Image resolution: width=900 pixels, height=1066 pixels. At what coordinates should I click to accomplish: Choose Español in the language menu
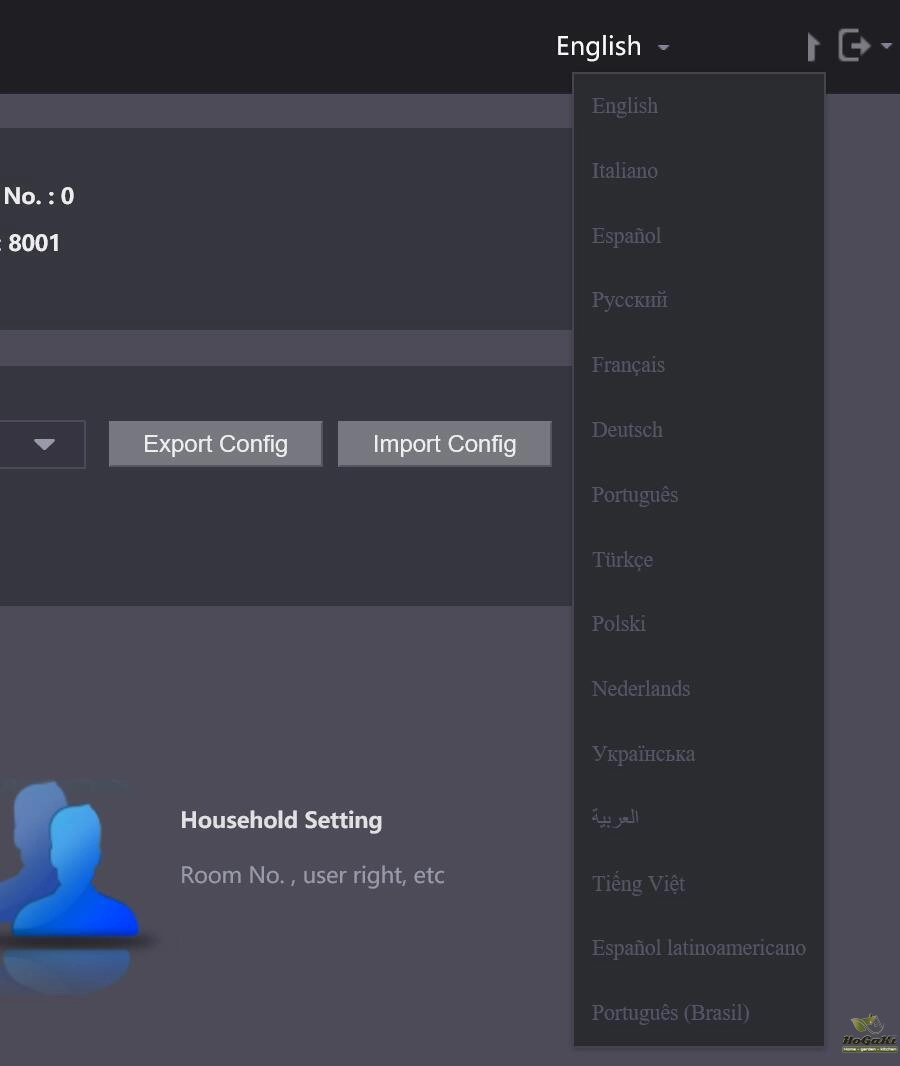627,236
